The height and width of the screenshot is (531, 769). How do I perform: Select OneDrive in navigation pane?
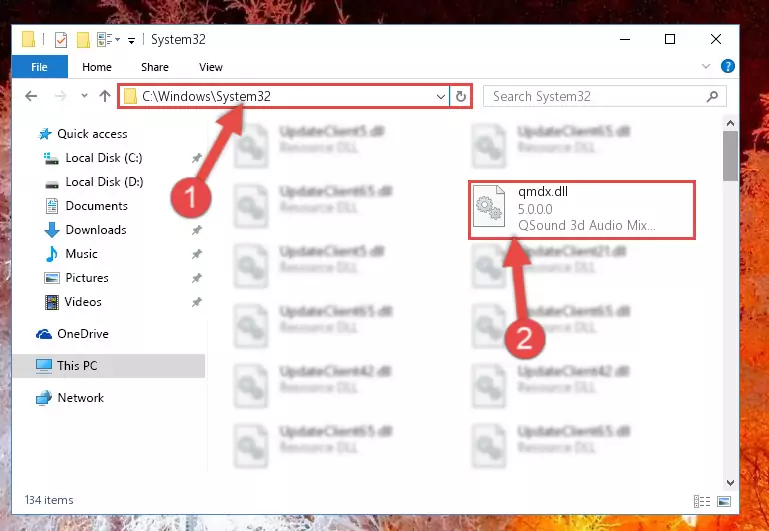tap(82, 334)
